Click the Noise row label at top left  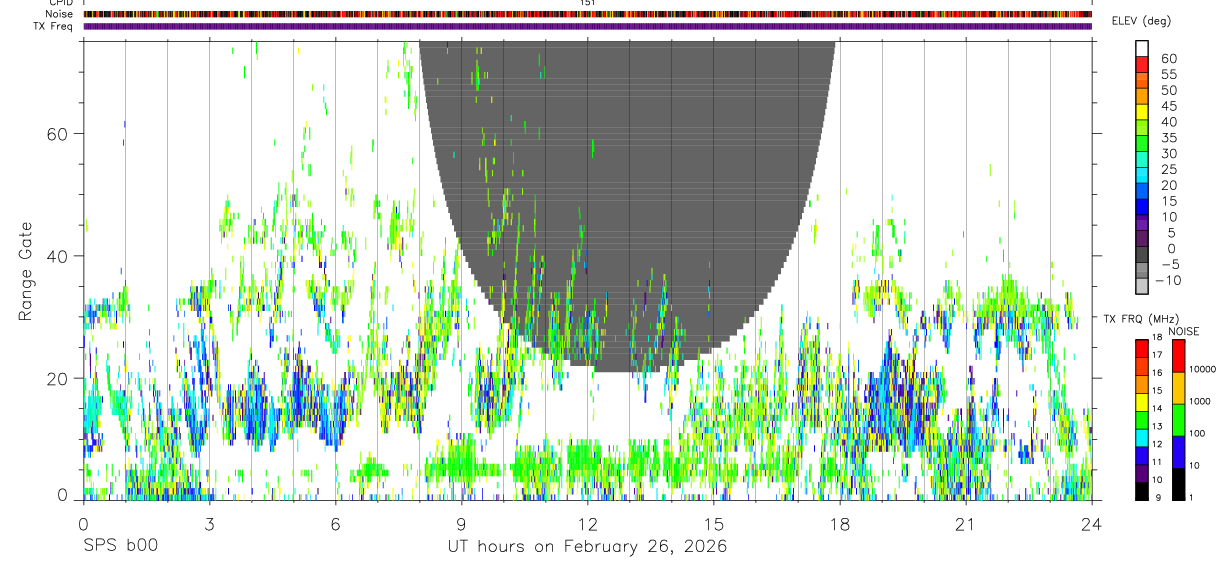coord(59,14)
